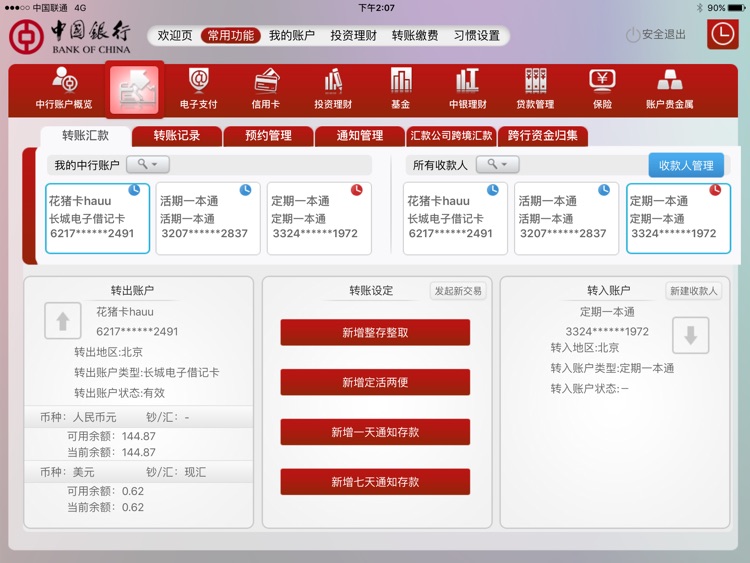Expand 所有收款人 search dropdown

click(x=497, y=165)
